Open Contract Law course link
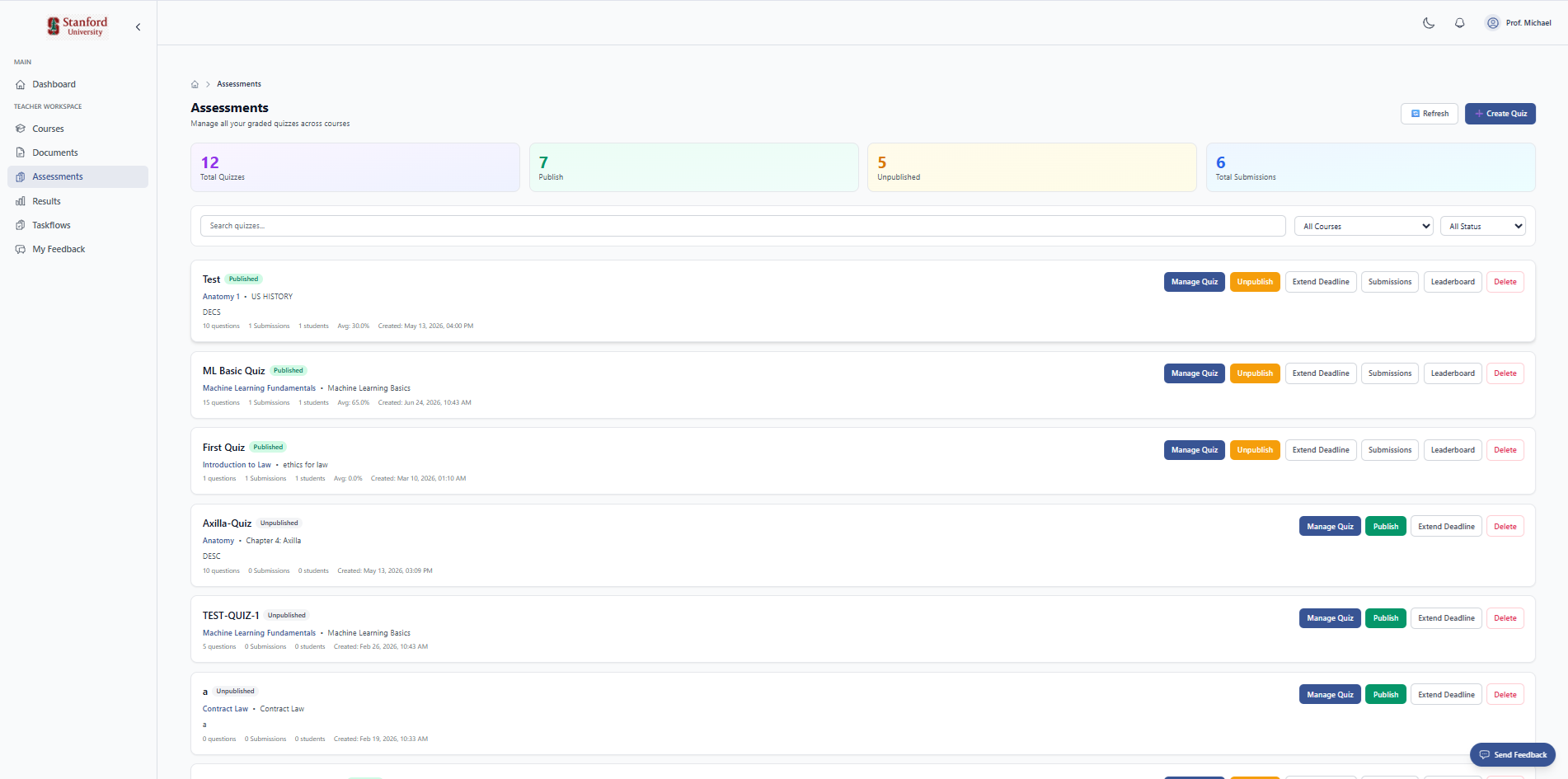This screenshot has height=779, width=1568. 225,709
